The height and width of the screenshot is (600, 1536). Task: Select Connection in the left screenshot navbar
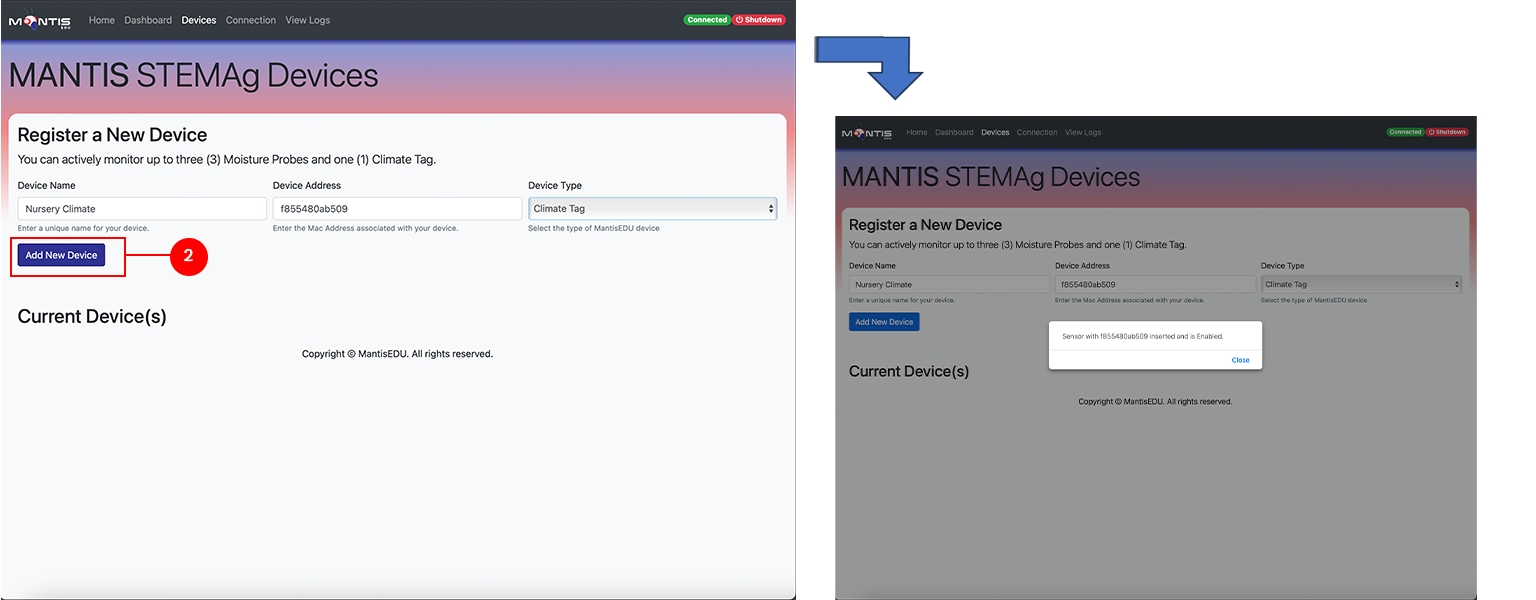[250, 20]
